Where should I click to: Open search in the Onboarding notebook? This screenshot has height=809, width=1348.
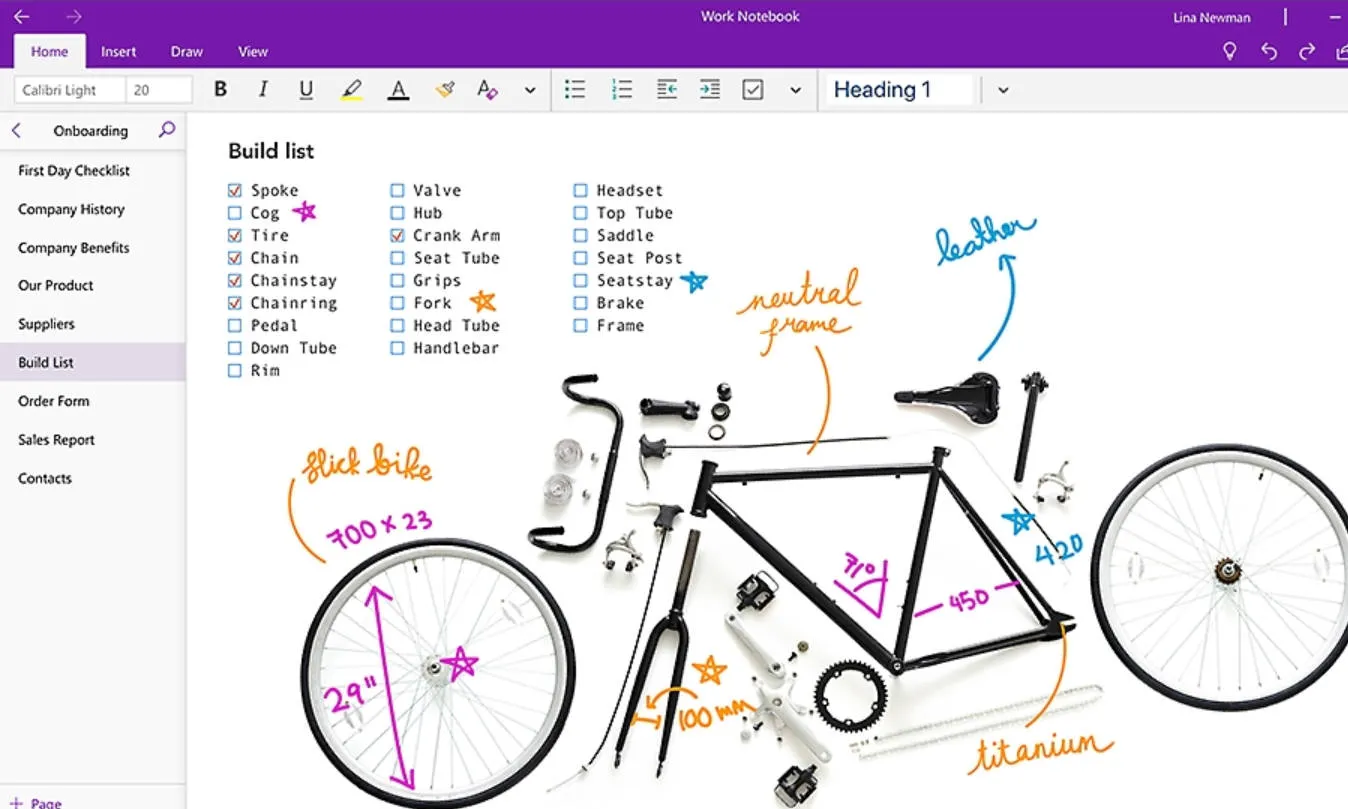166,130
